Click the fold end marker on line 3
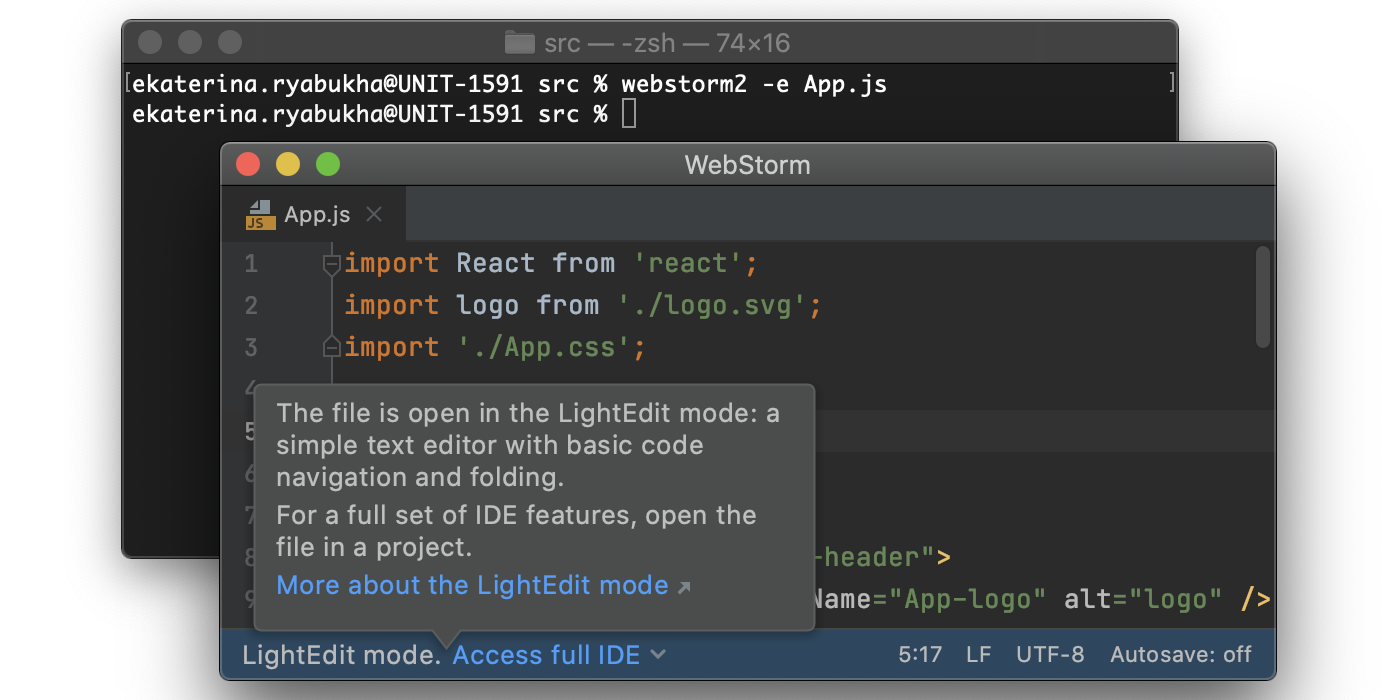The height and width of the screenshot is (700, 1400). coord(332,347)
